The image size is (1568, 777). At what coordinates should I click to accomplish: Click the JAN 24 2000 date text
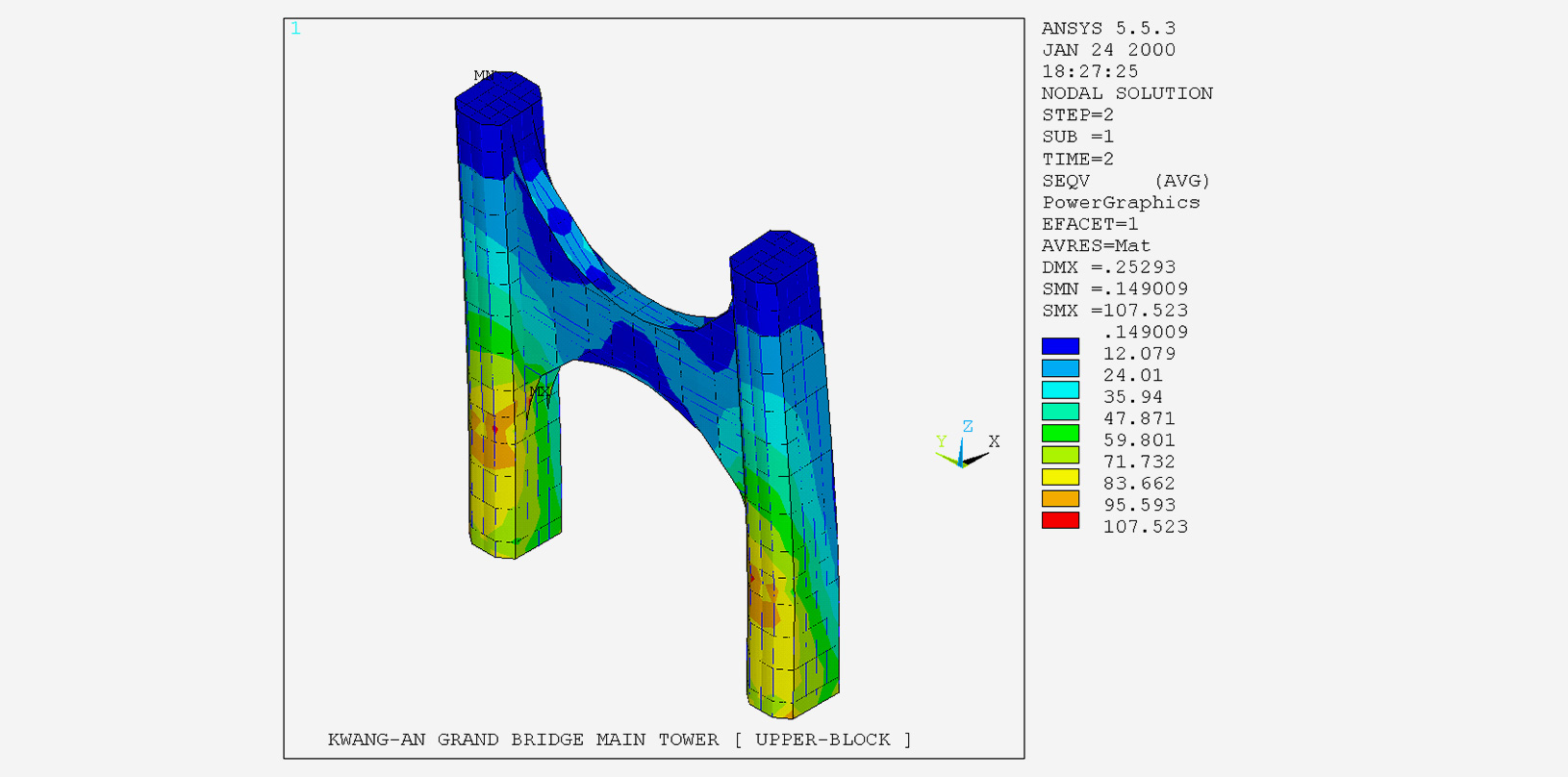(x=1108, y=50)
